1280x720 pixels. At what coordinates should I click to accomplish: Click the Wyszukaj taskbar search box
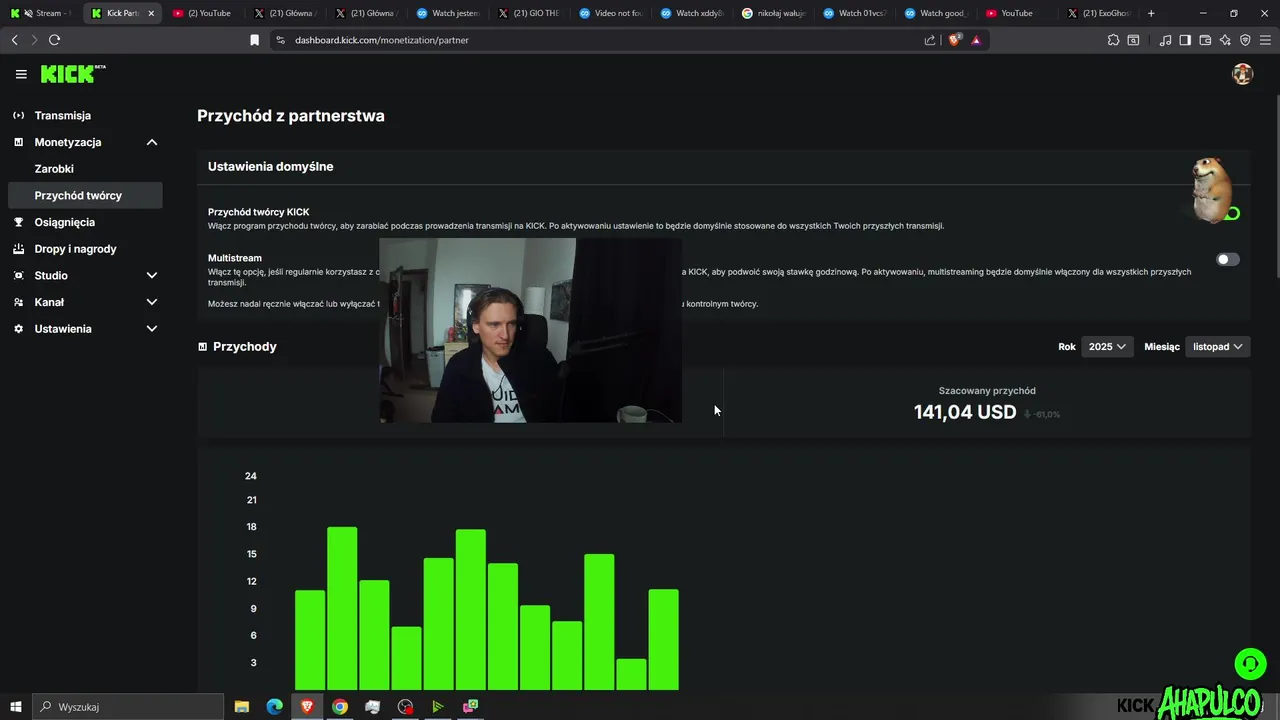[x=128, y=707]
